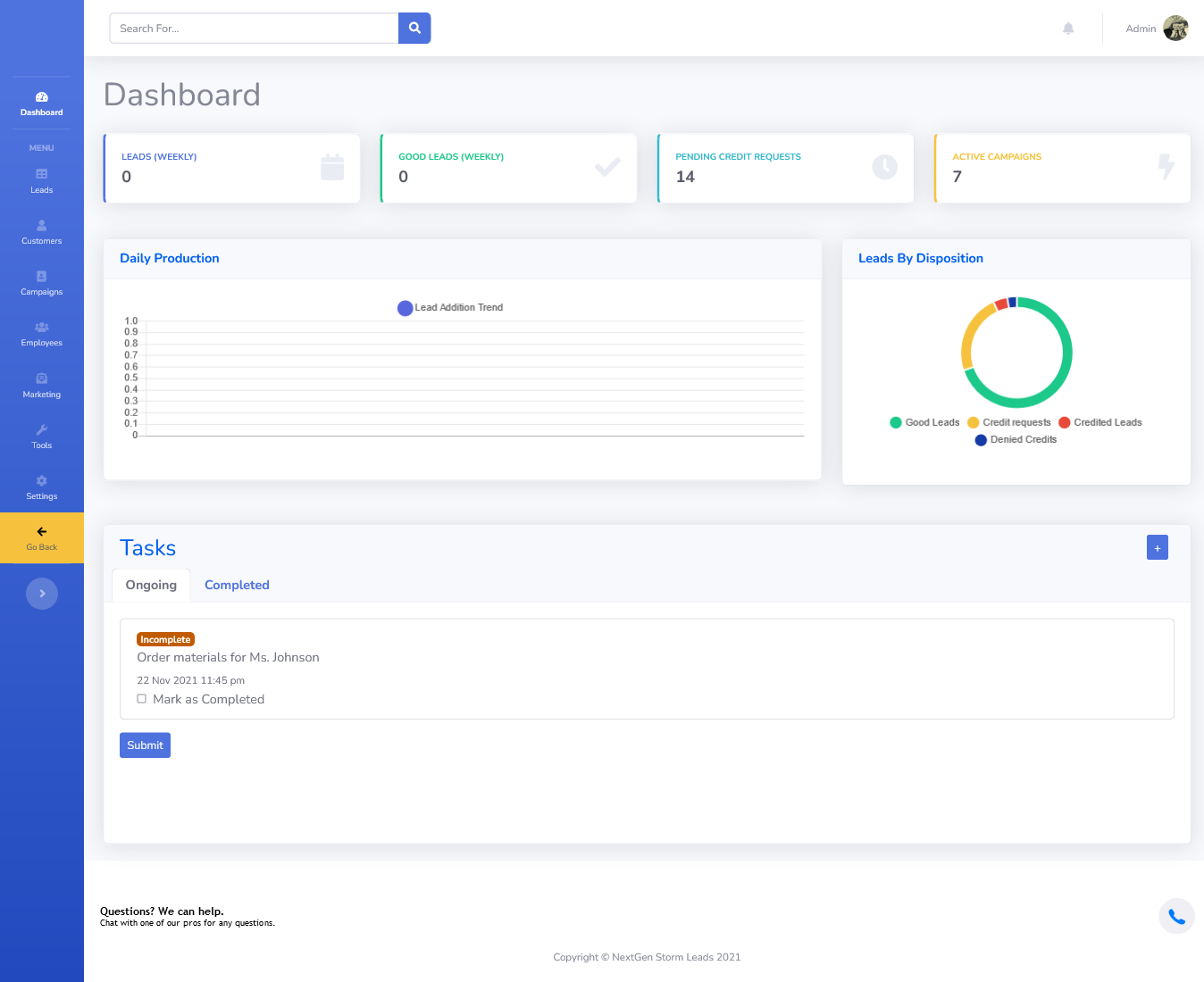This screenshot has width=1204, height=982.
Task: Add a new task with plus button
Action: (x=1157, y=548)
